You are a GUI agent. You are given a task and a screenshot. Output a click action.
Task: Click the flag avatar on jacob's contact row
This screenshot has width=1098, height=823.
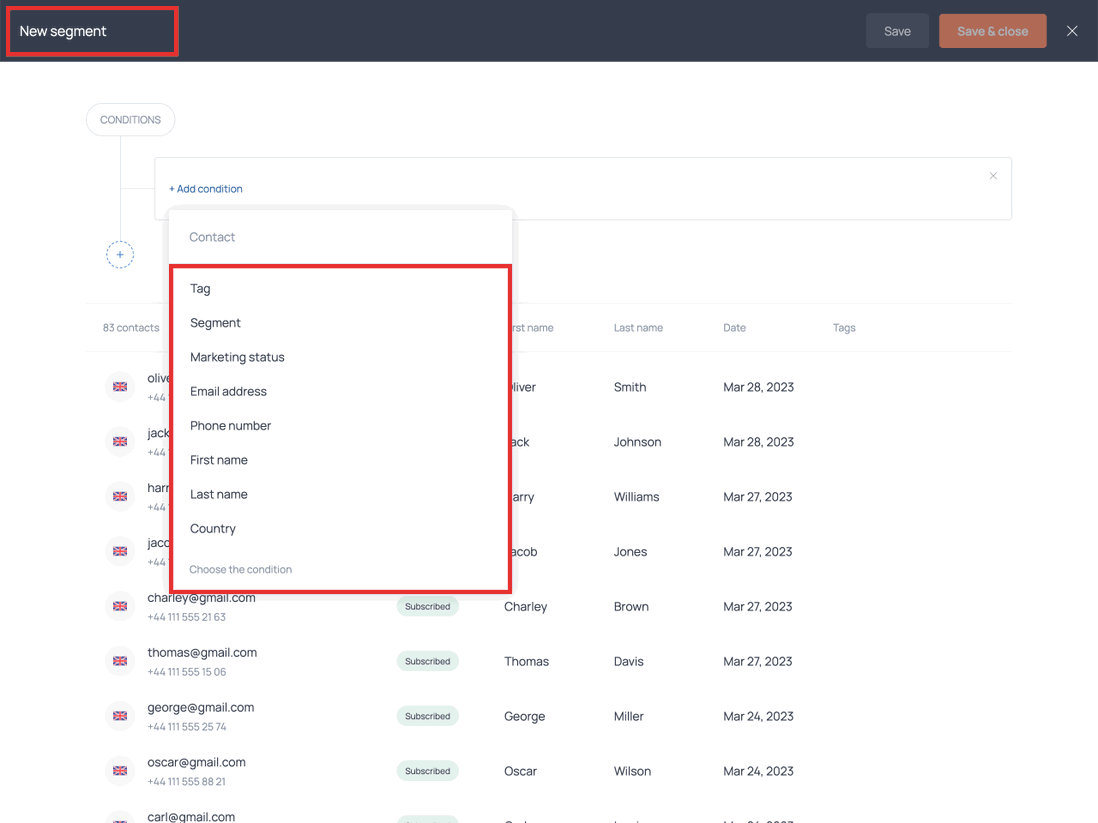click(x=120, y=551)
